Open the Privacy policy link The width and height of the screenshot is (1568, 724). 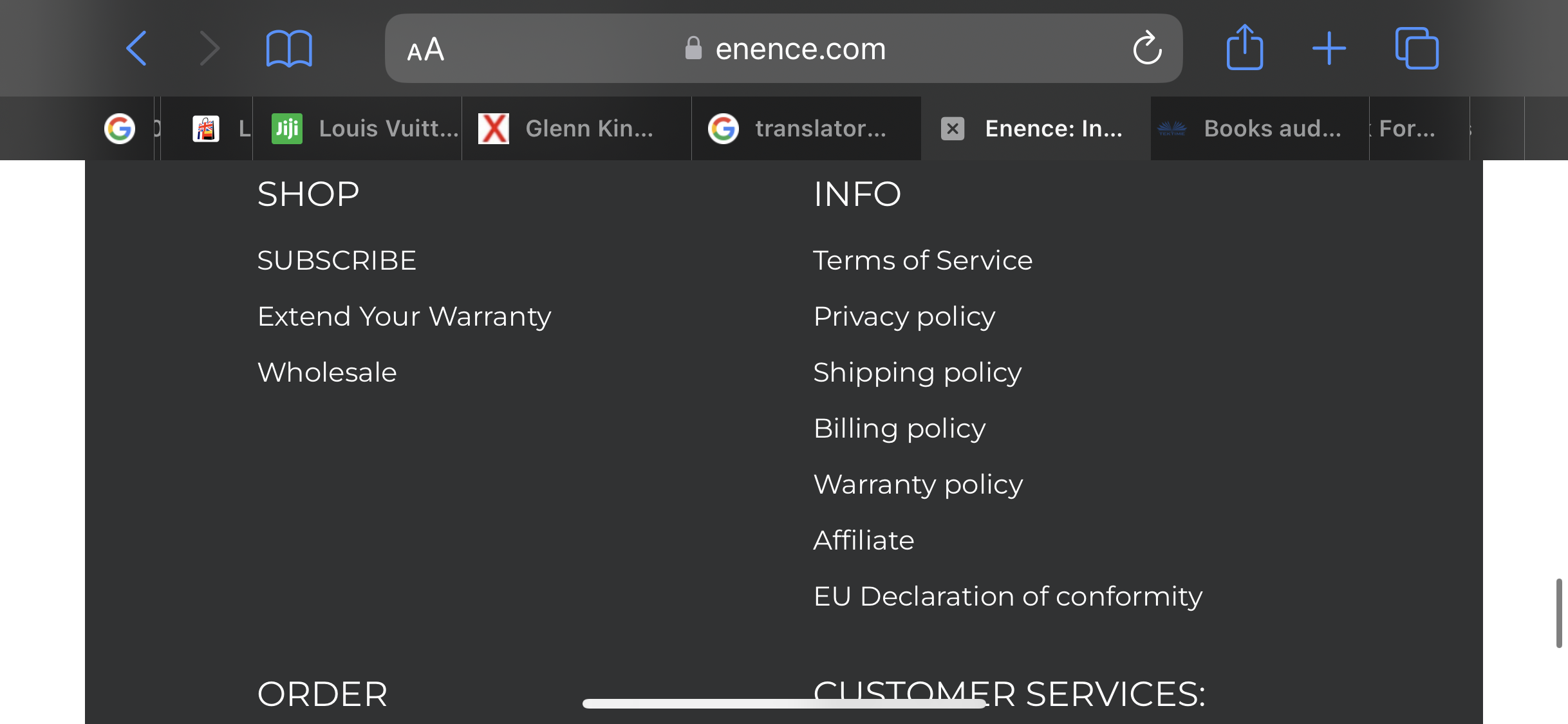click(x=904, y=317)
